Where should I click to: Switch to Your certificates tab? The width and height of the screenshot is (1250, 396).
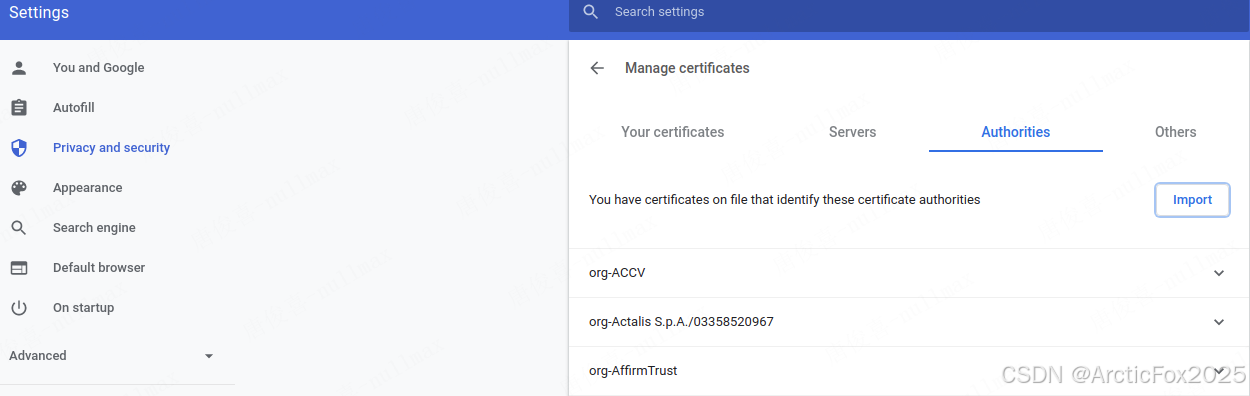(x=672, y=132)
